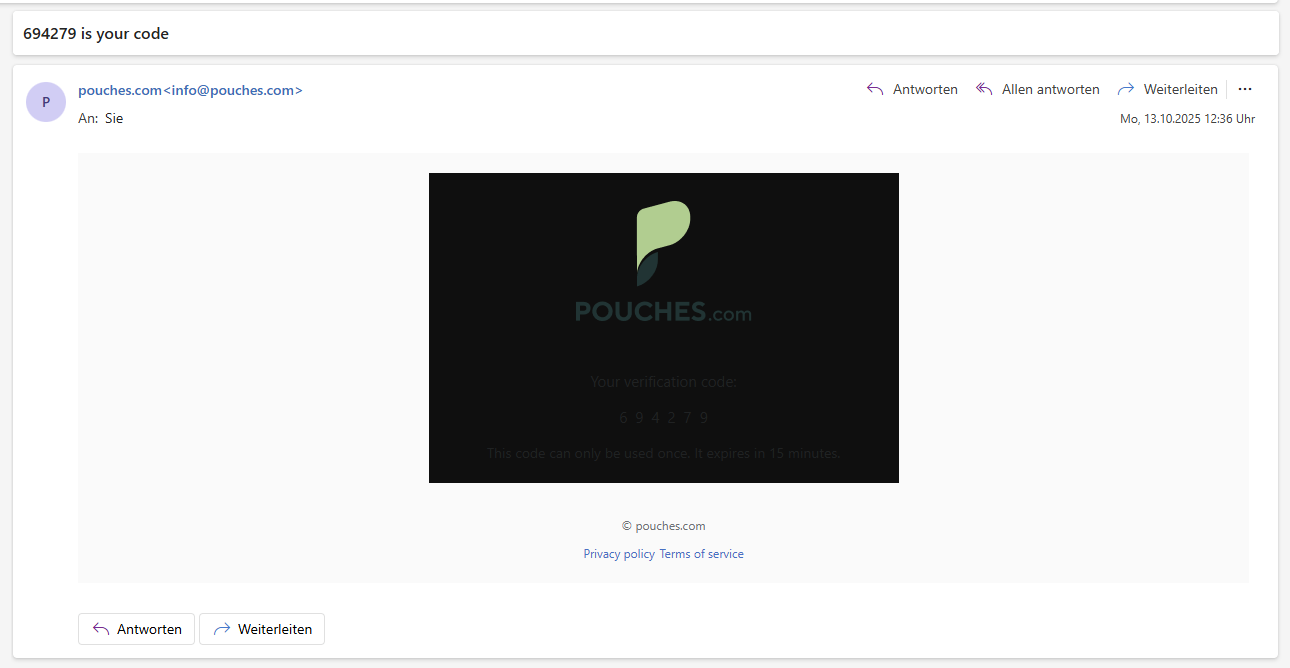
Task: Click the email subject '694279 is your code'
Action: pyautogui.click(x=96, y=34)
